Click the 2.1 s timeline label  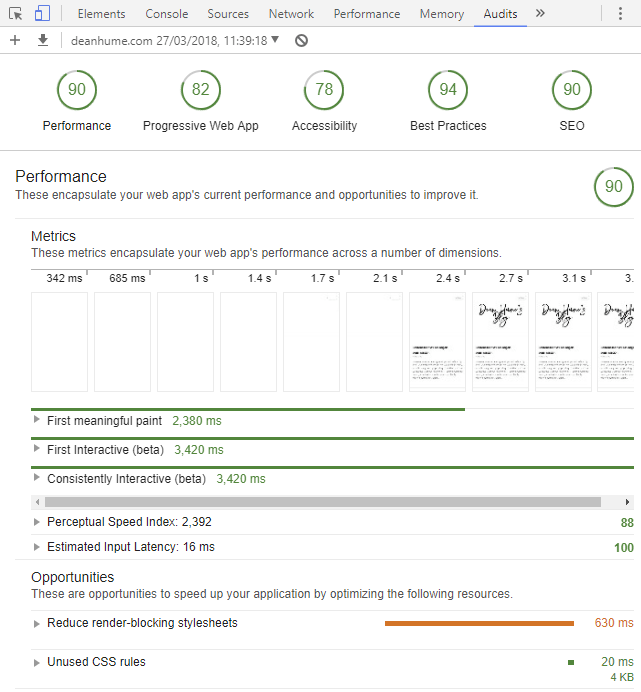(x=385, y=278)
